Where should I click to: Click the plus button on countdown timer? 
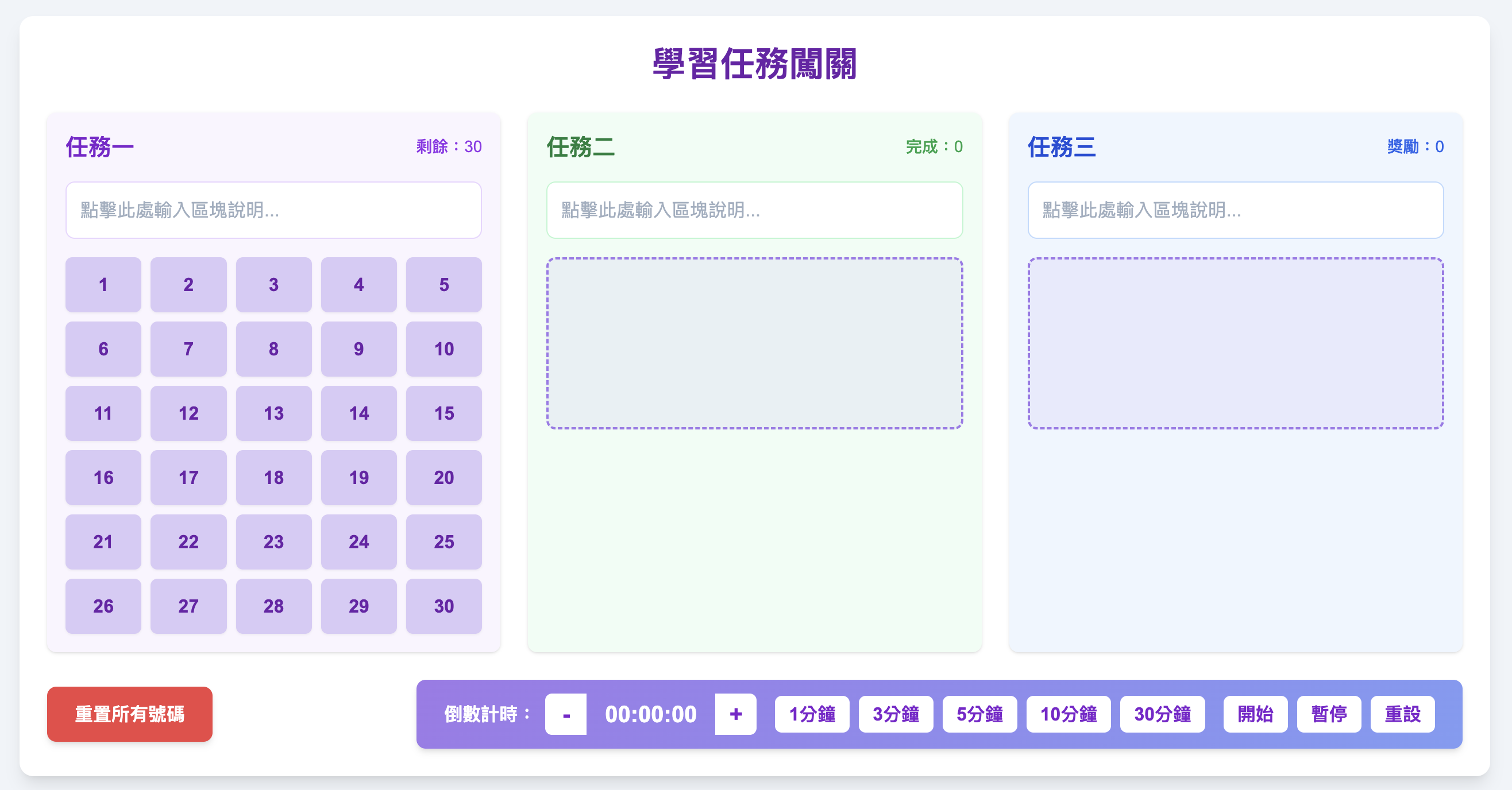coord(735,714)
